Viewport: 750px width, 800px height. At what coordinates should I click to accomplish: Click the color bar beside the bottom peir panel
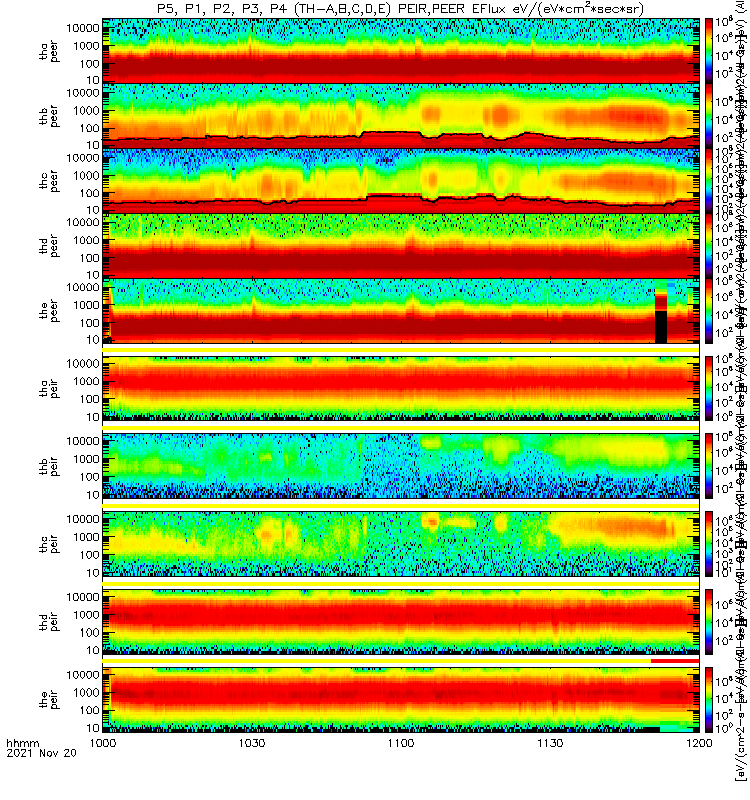pos(709,700)
